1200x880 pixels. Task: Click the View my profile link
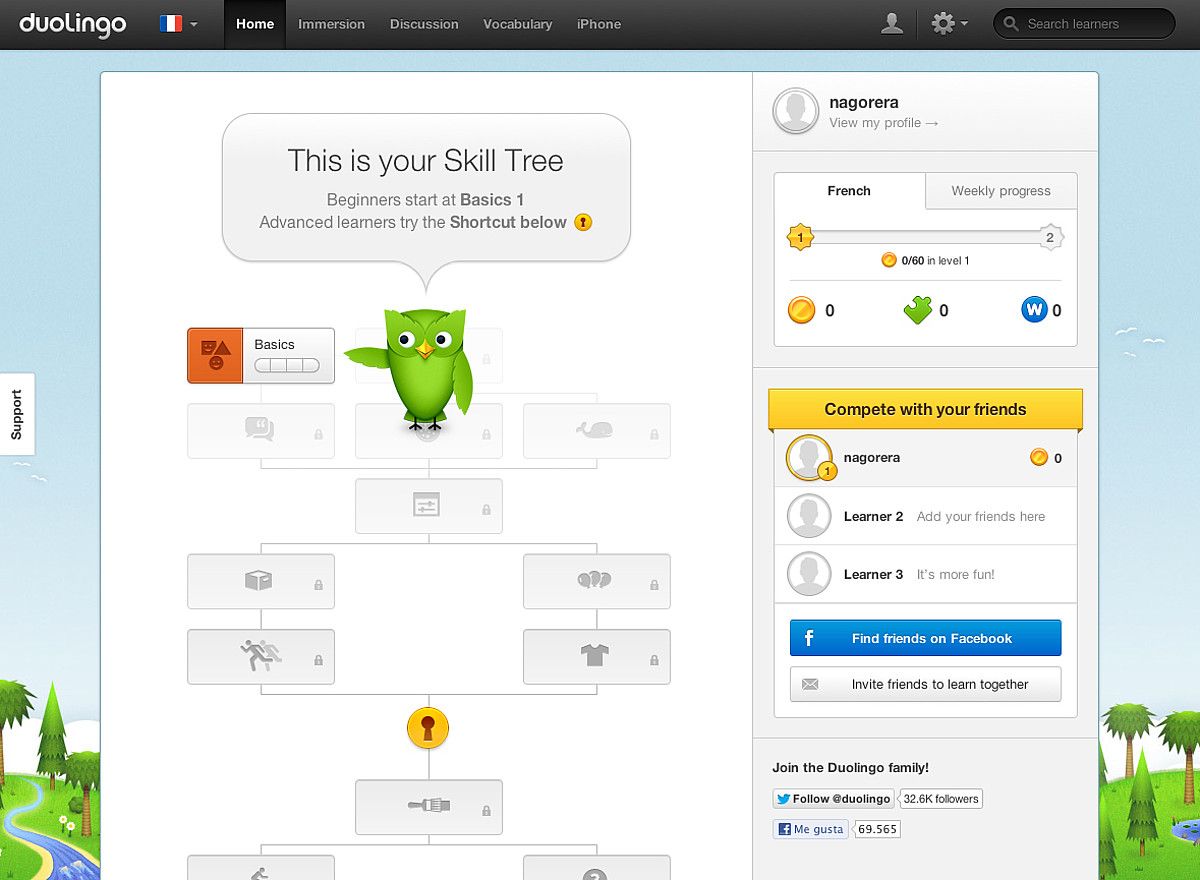click(x=884, y=123)
